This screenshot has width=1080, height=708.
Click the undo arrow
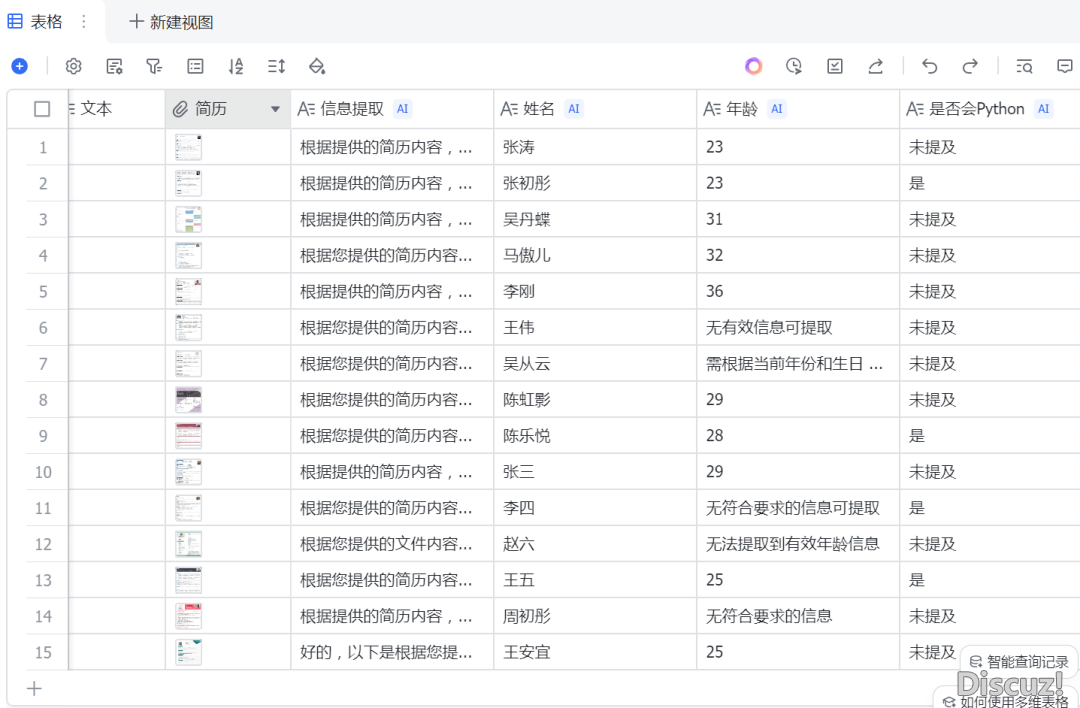[x=930, y=66]
